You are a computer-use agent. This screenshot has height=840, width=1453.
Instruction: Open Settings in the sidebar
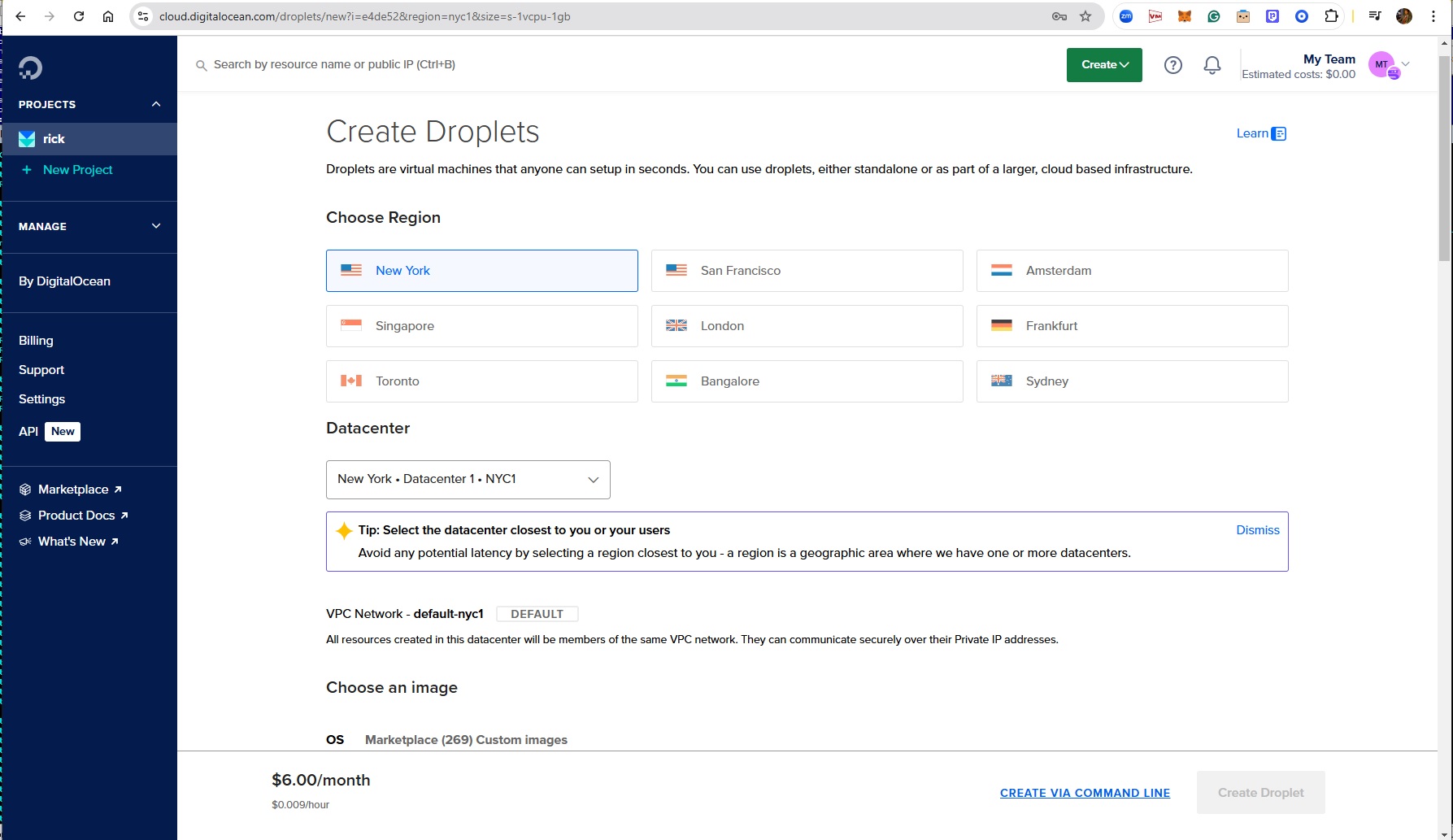click(x=41, y=399)
